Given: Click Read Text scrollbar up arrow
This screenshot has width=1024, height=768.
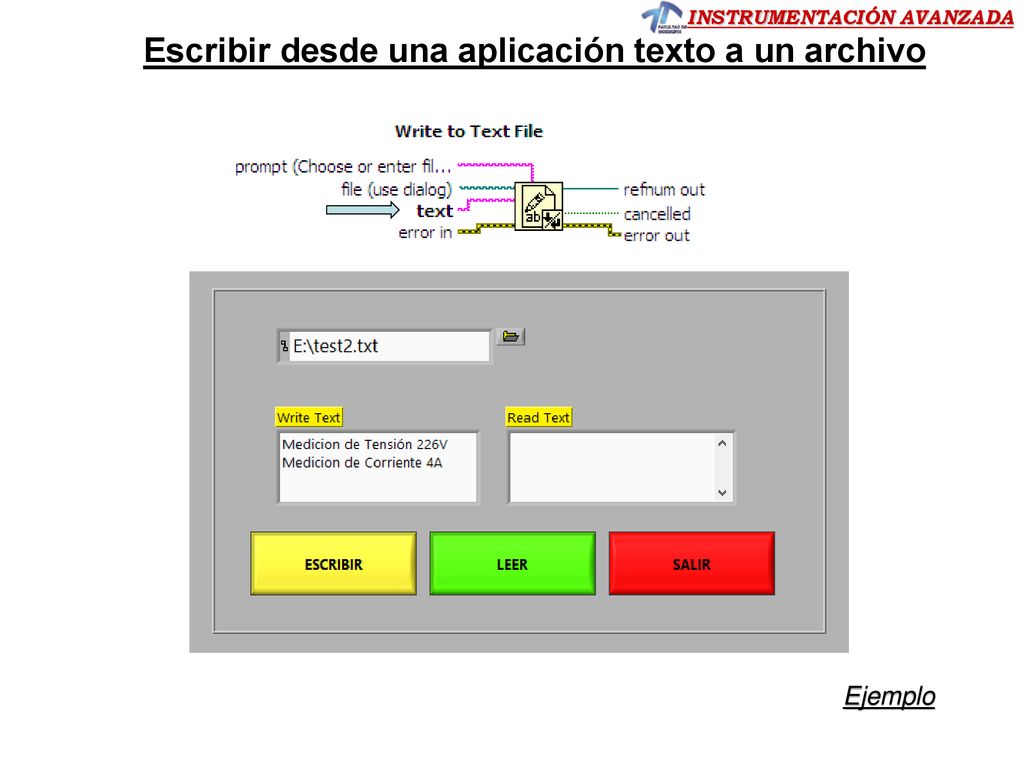Looking at the screenshot, I should coord(722,443).
